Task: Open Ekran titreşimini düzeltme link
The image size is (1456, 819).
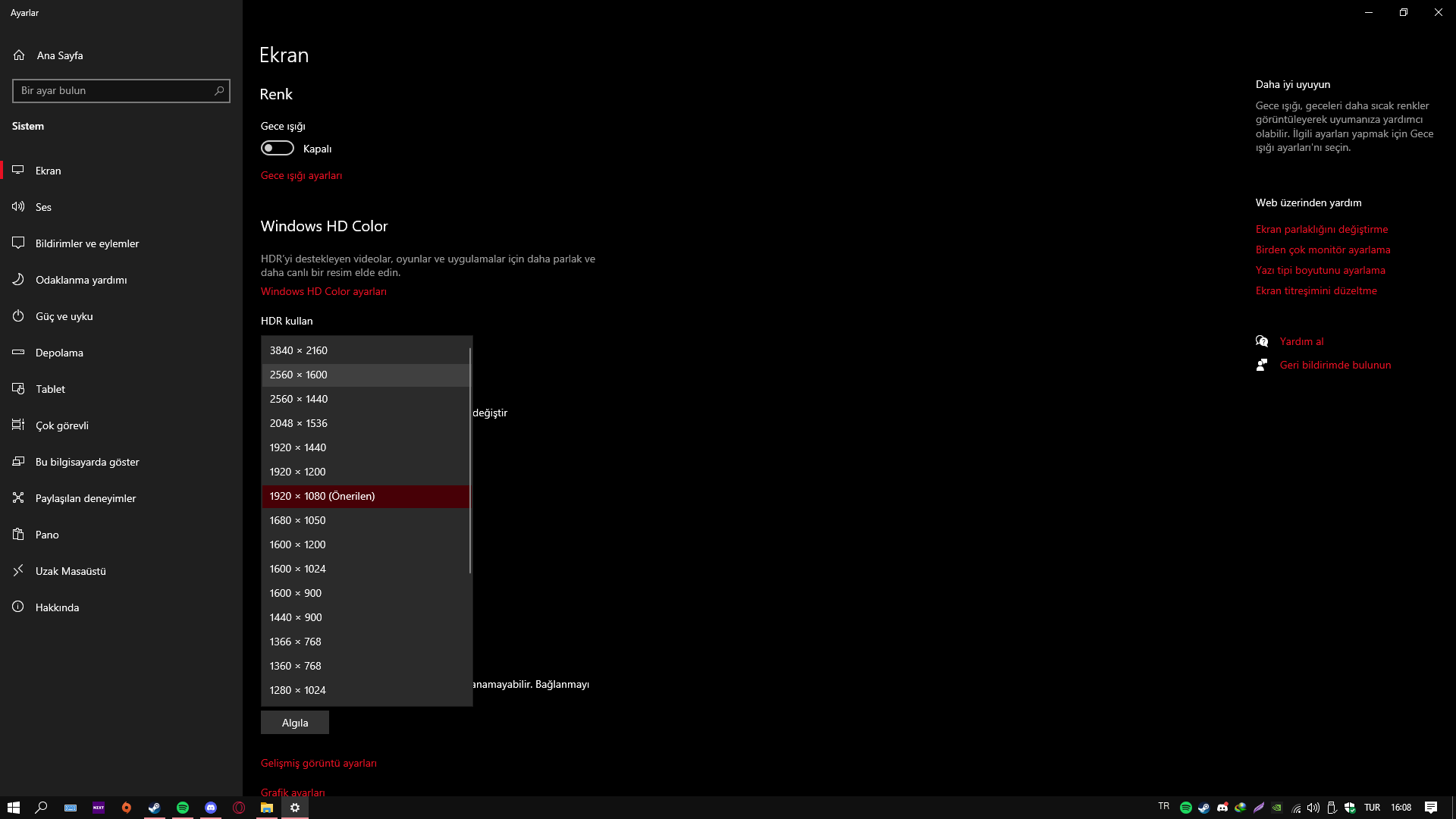Action: coord(1316,290)
